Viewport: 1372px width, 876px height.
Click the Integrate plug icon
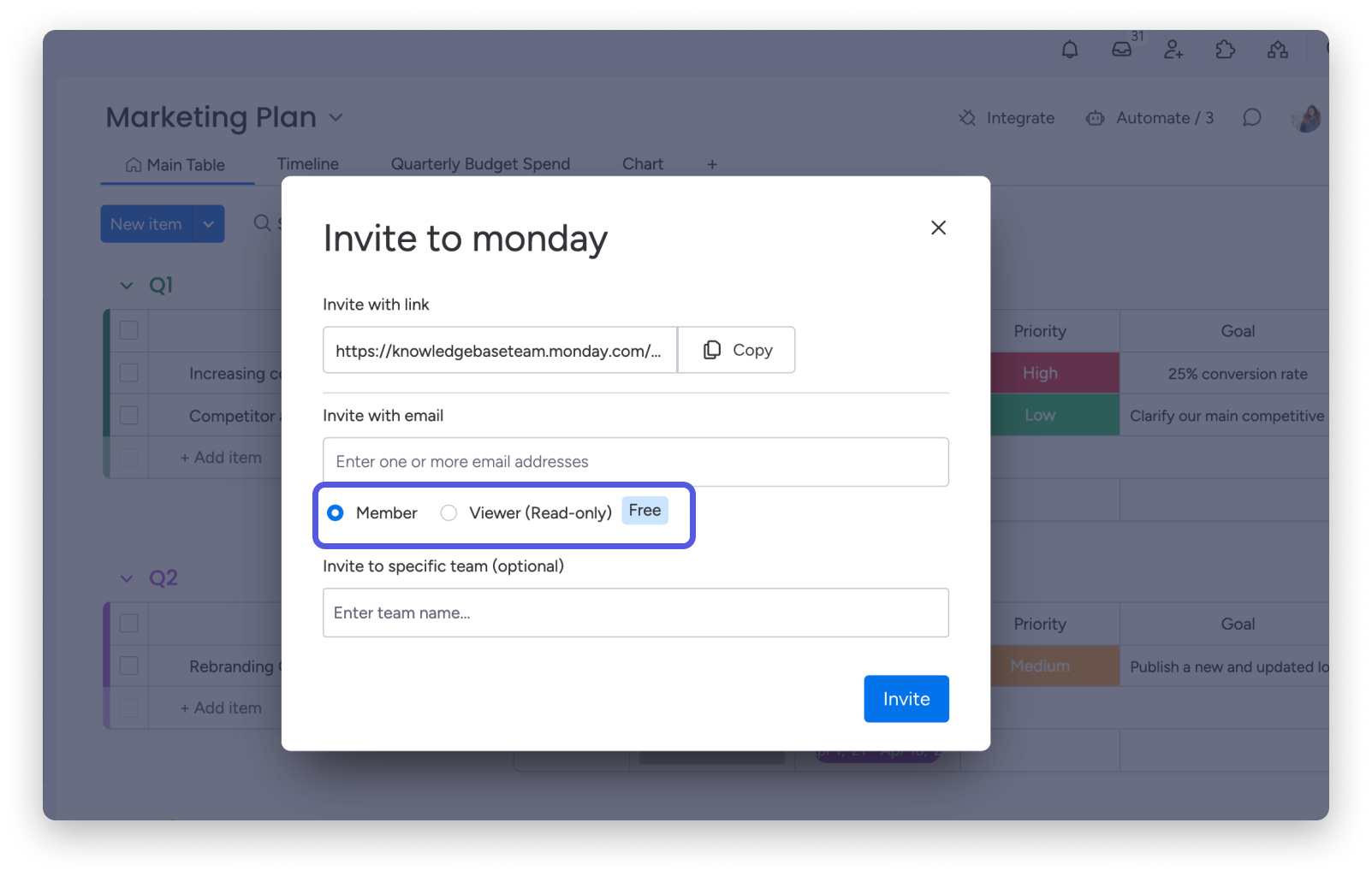click(966, 117)
